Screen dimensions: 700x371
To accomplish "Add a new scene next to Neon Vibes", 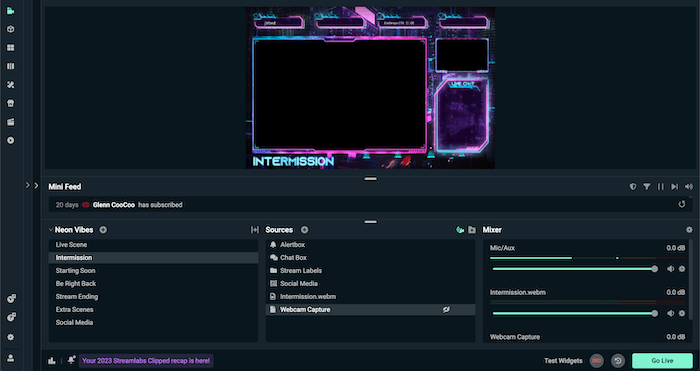I will pos(103,229).
